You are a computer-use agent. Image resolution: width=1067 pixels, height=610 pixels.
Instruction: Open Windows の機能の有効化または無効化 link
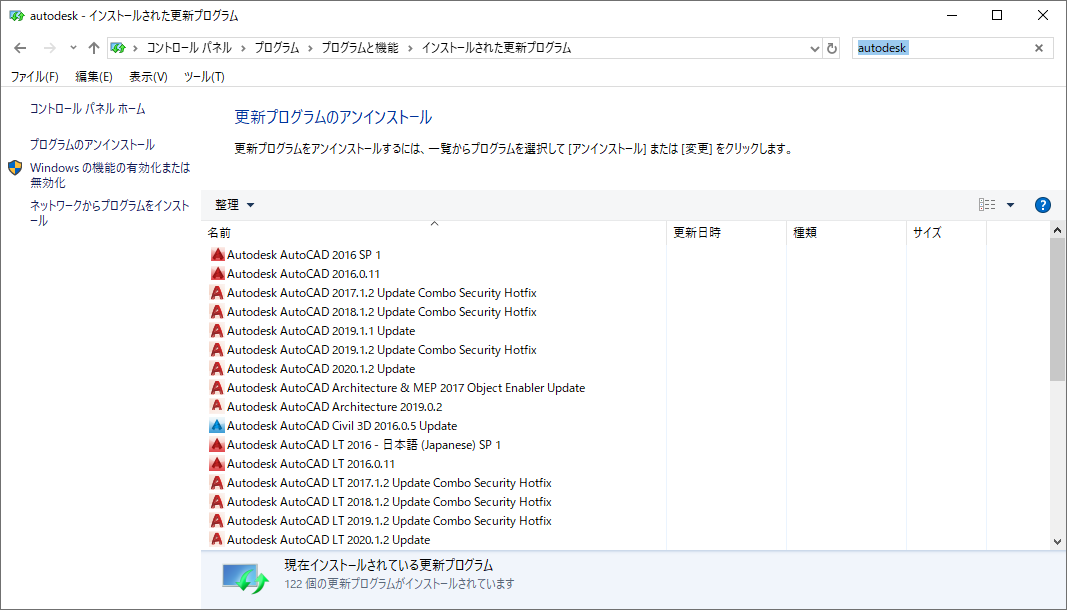click(110, 175)
